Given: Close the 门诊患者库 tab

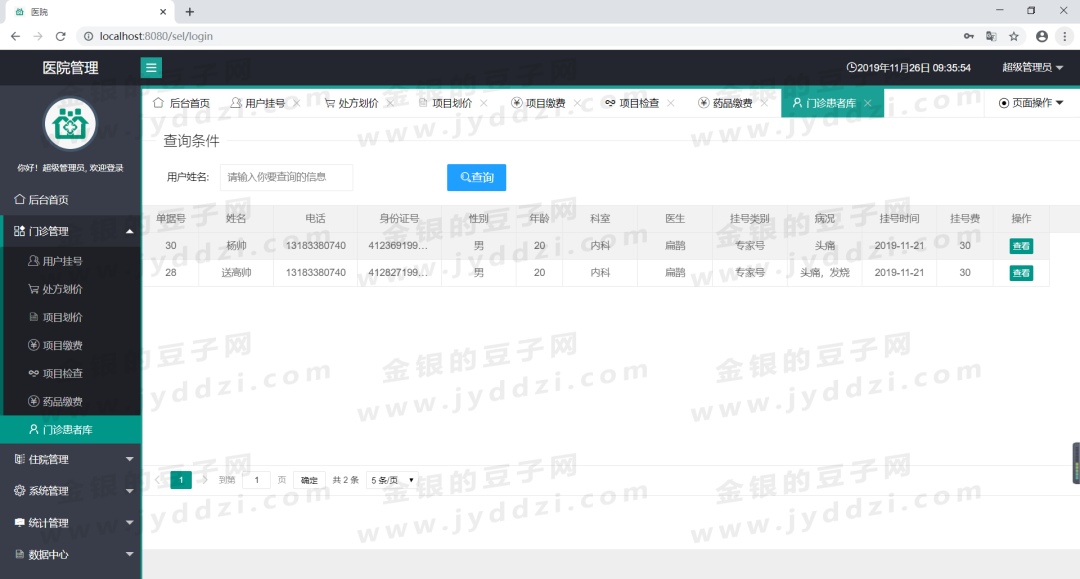Looking at the screenshot, I should [868, 103].
